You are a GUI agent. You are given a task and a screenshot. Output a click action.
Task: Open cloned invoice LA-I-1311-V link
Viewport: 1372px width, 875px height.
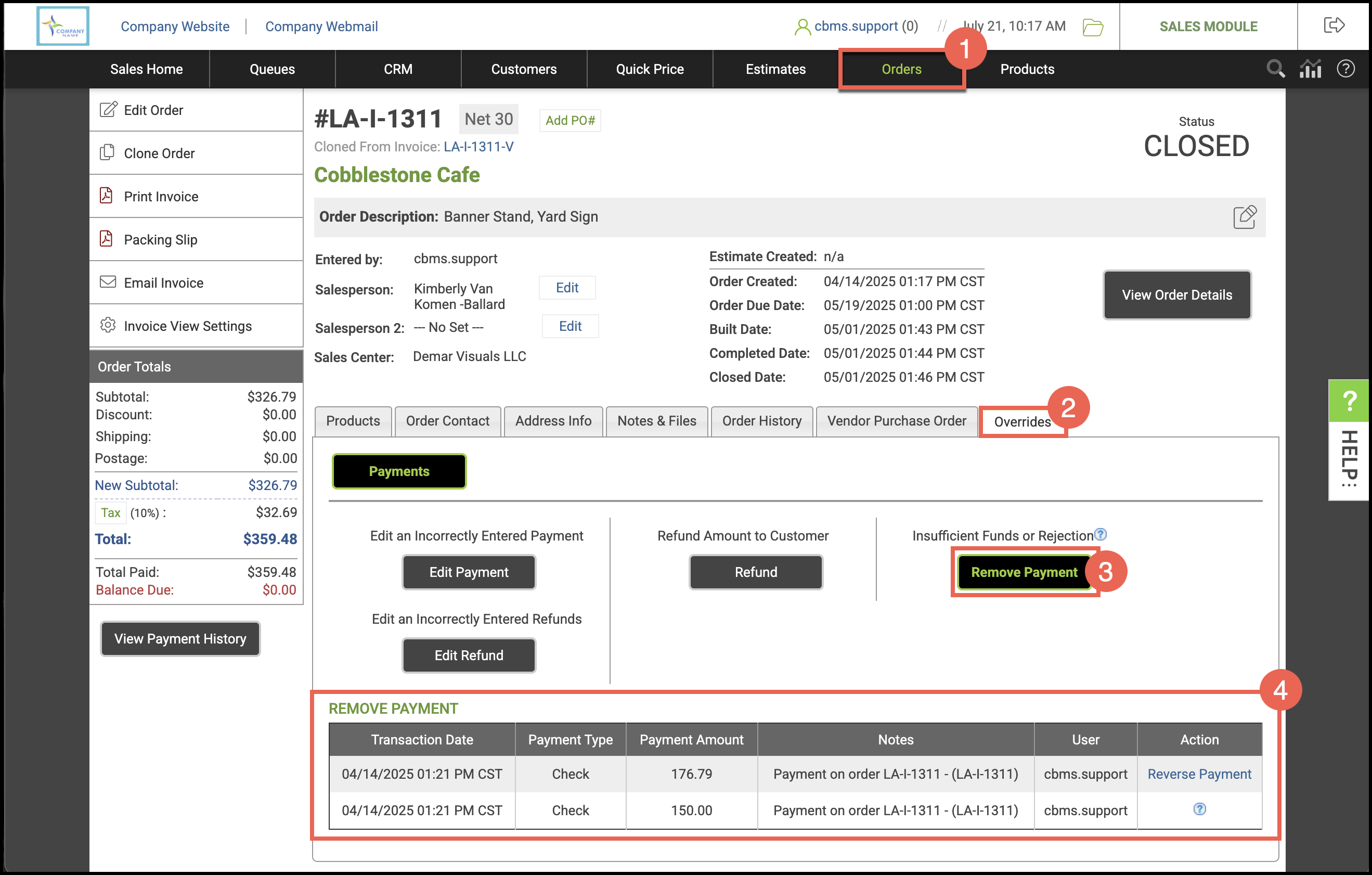coord(478,147)
